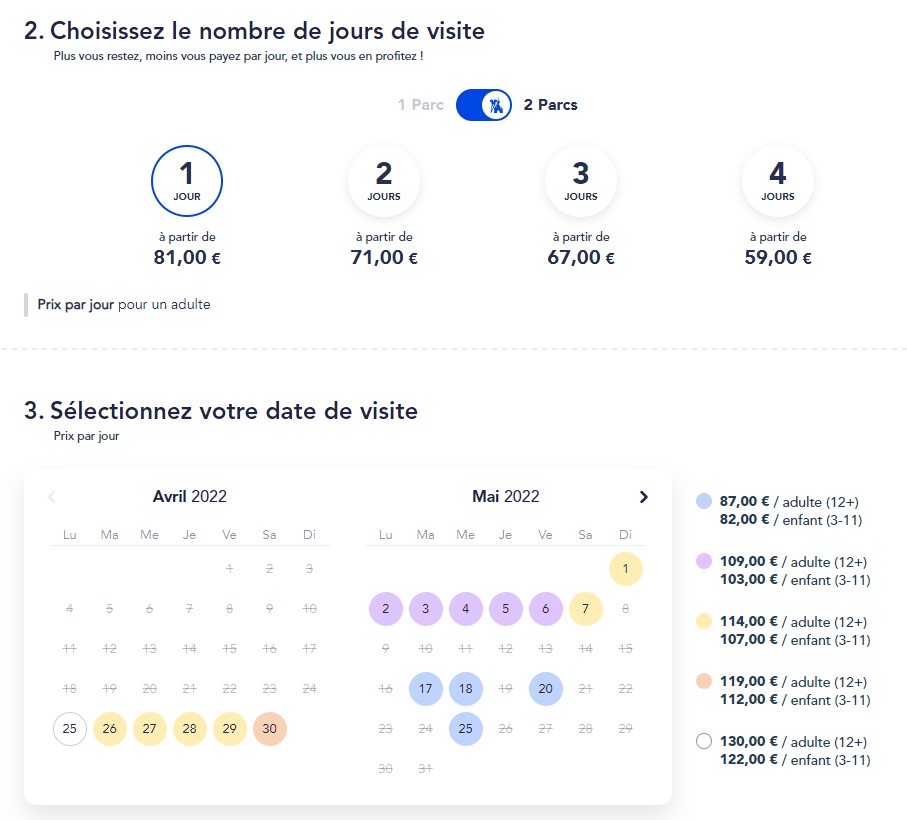This screenshot has width=907, height=820.
Task: Select May 25 in the calendar
Action: tap(465, 729)
